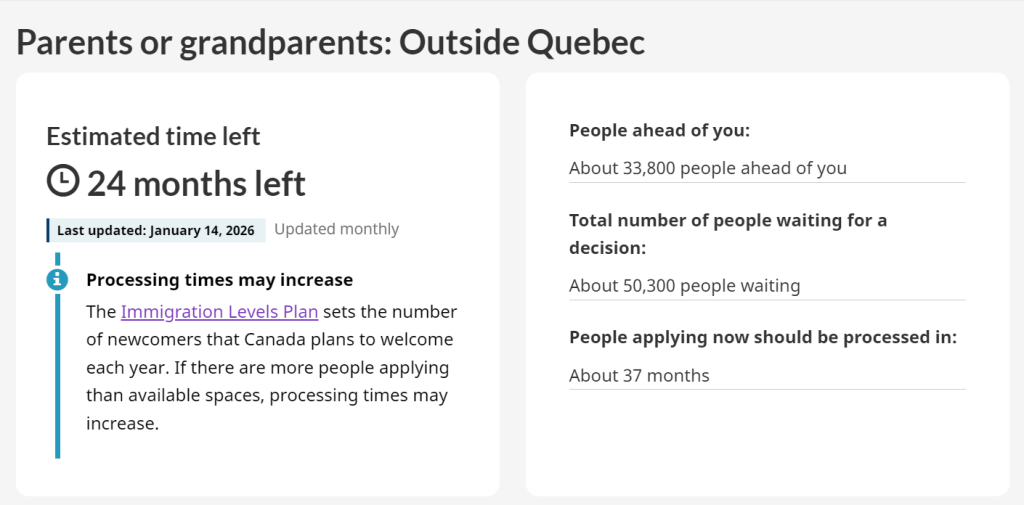1024x505 pixels.
Task: Click the teal vertical bar under the info icon
Action: 58,380
